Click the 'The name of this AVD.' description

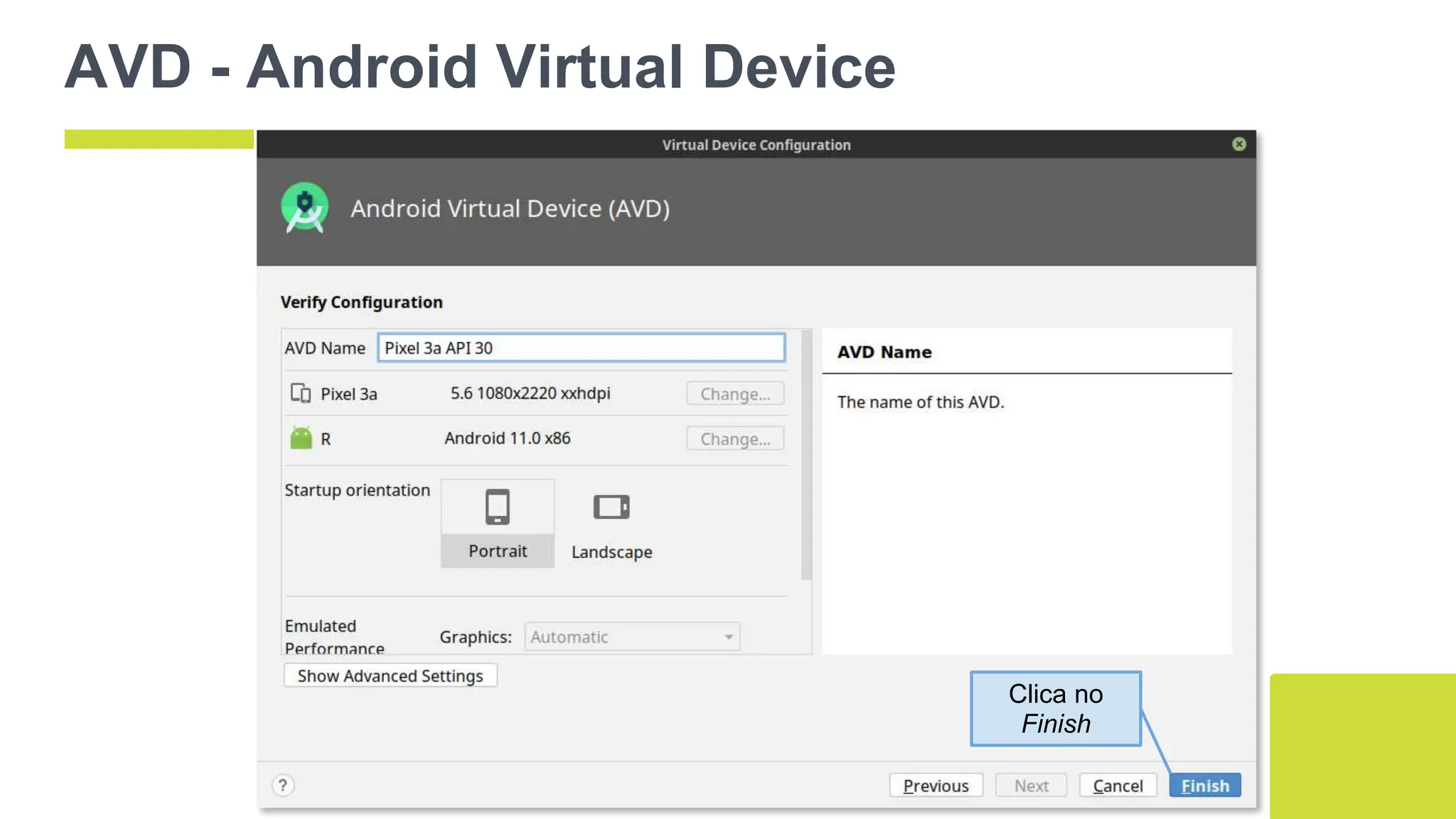coord(921,402)
